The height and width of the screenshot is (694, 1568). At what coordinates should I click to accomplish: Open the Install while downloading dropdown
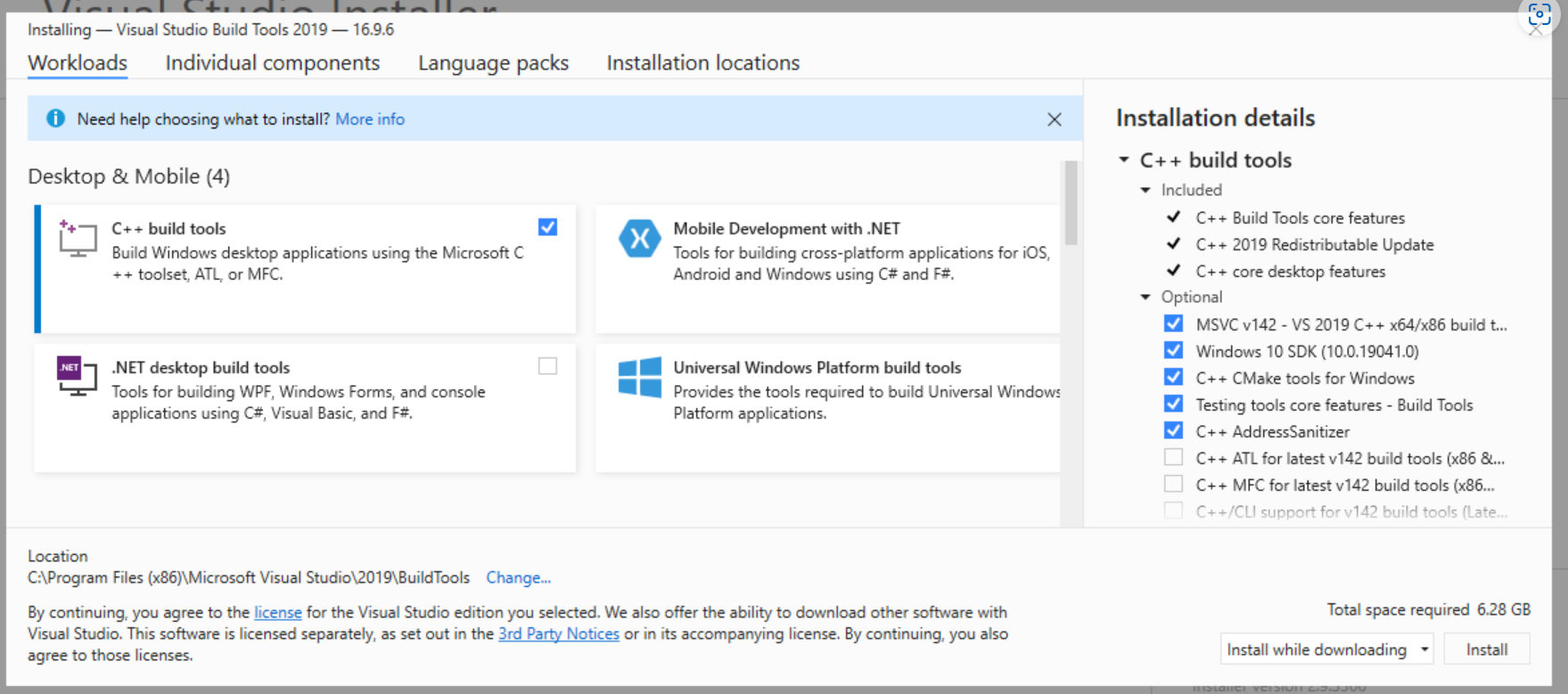(1326, 649)
